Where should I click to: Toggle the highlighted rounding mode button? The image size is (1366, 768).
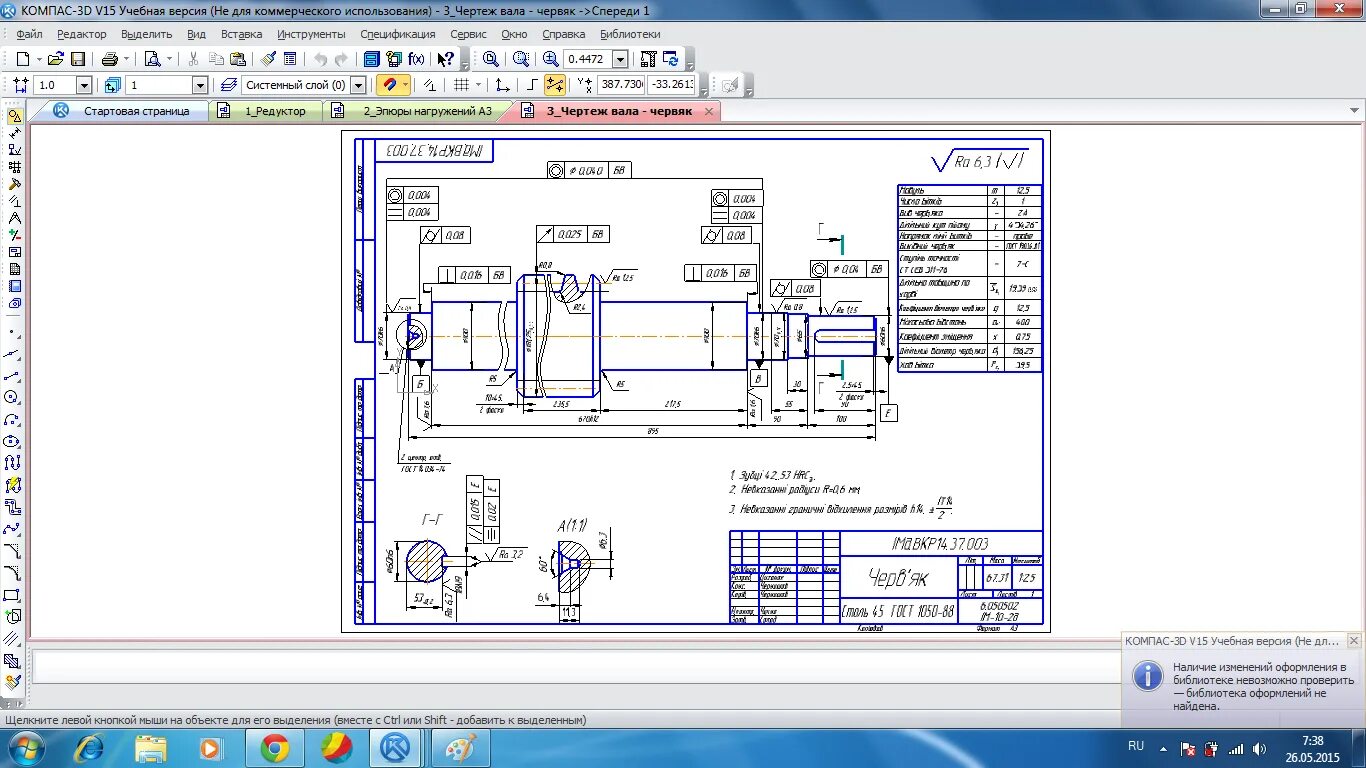tap(555, 85)
